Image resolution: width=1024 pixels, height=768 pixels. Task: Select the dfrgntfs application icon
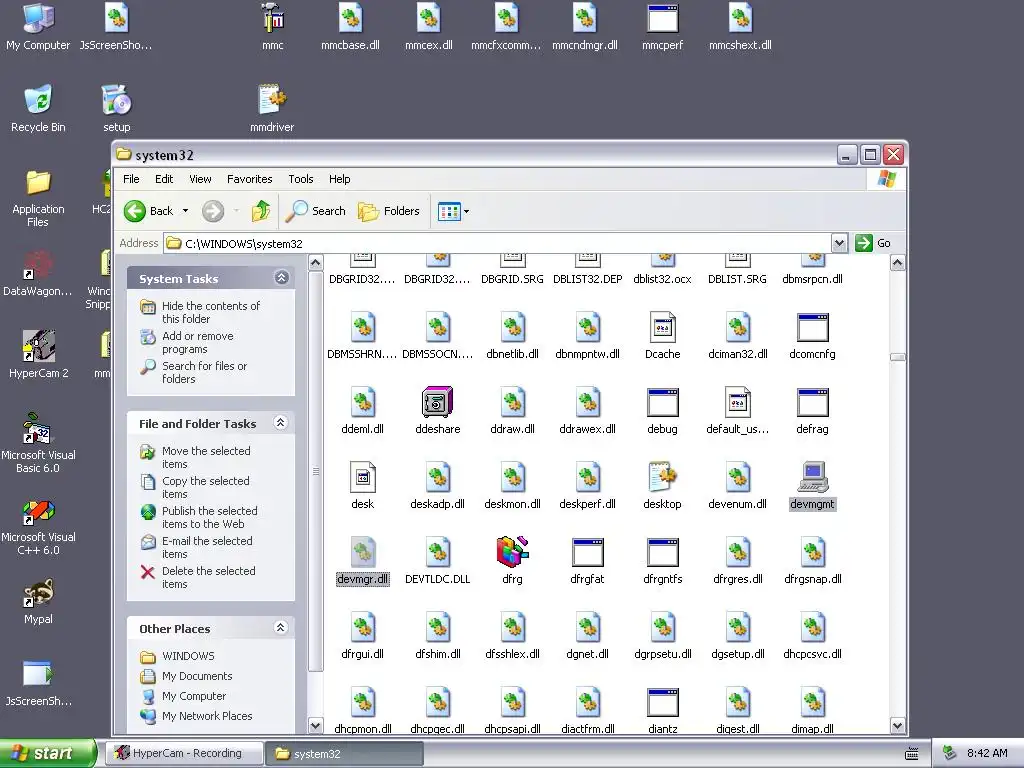coord(662,552)
